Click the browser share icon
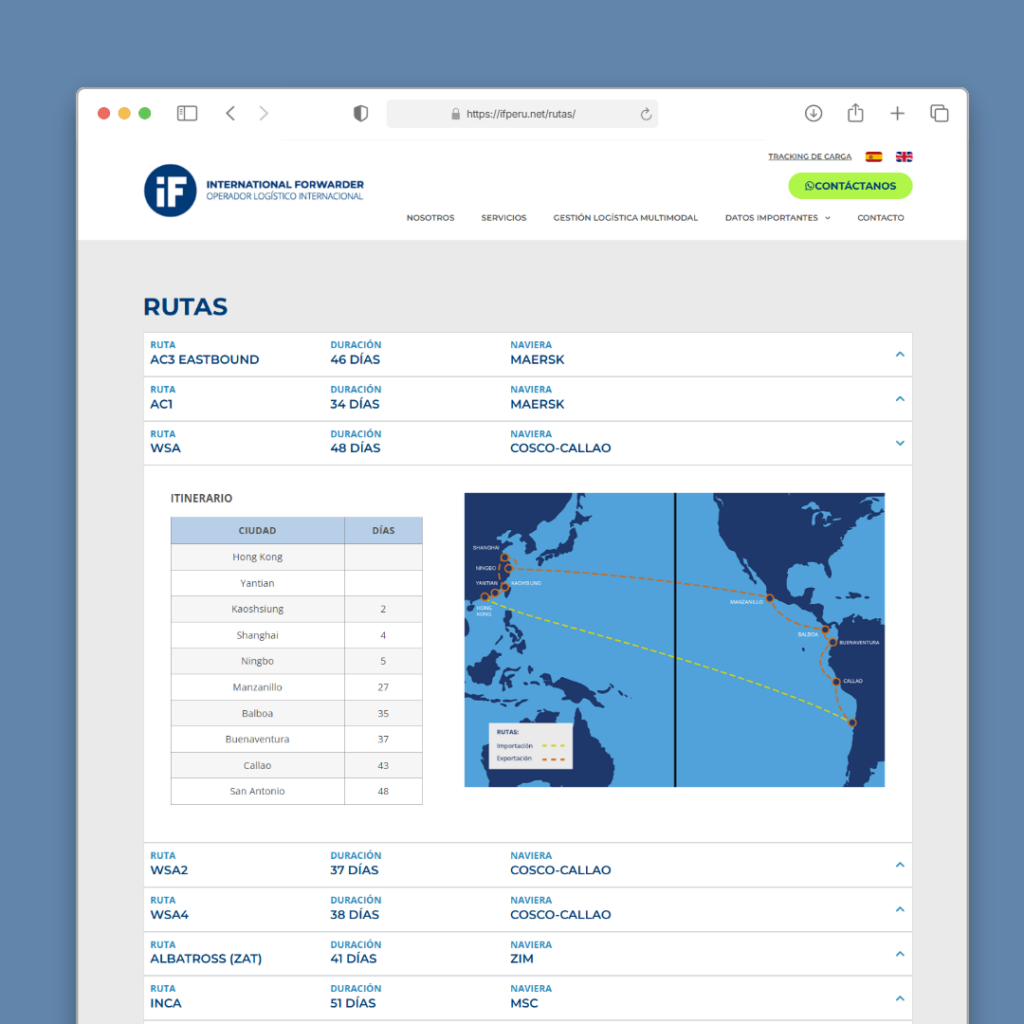The height and width of the screenshot is (1024, 1024). (855, 114)
